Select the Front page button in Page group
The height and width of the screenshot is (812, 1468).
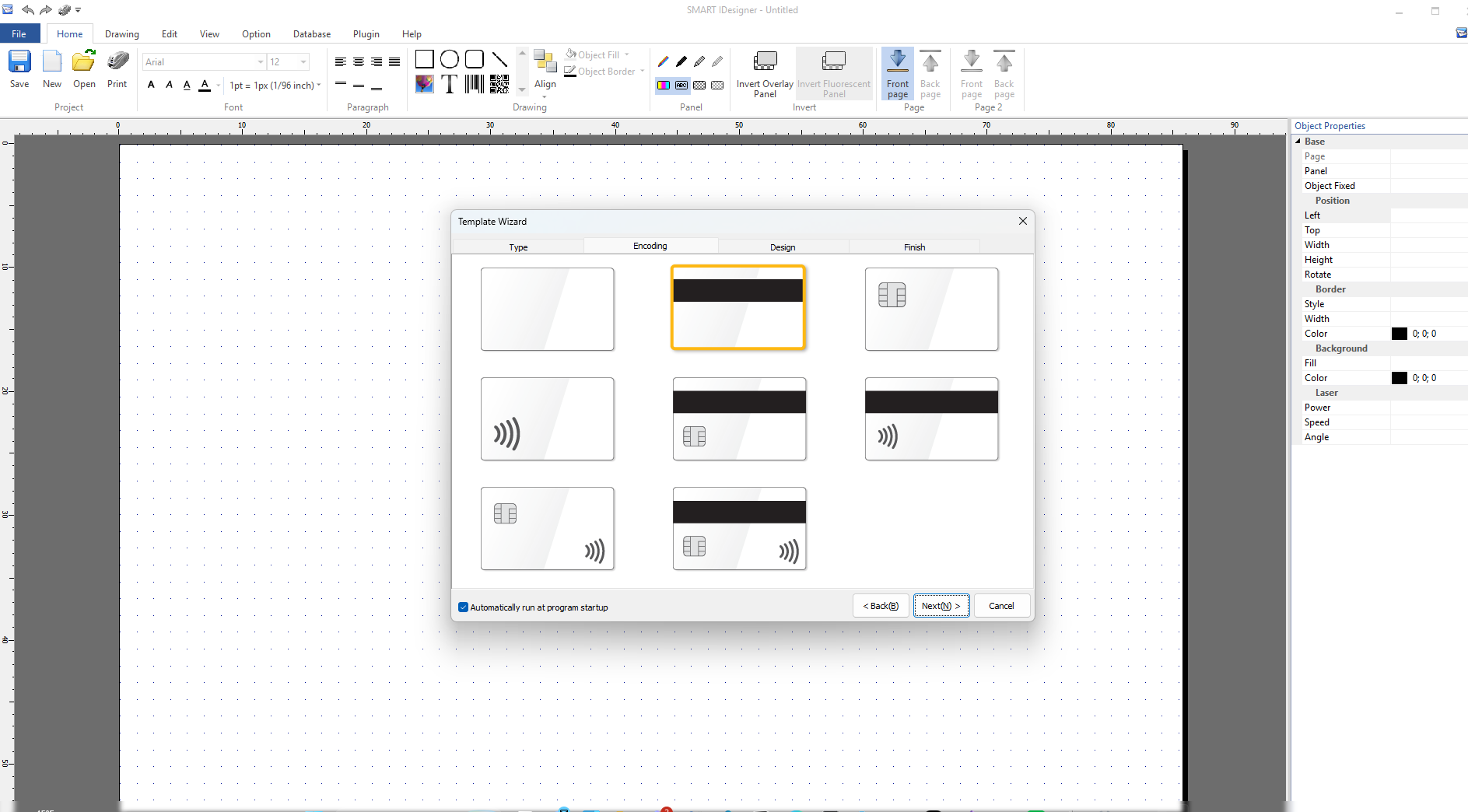coord(897,74)
